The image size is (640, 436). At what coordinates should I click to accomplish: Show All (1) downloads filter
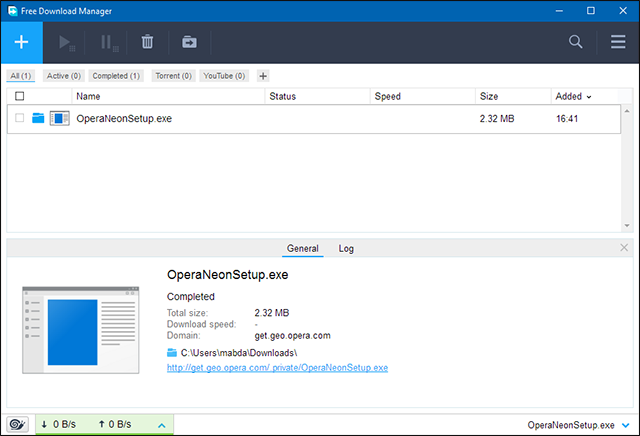click(21, 76)
